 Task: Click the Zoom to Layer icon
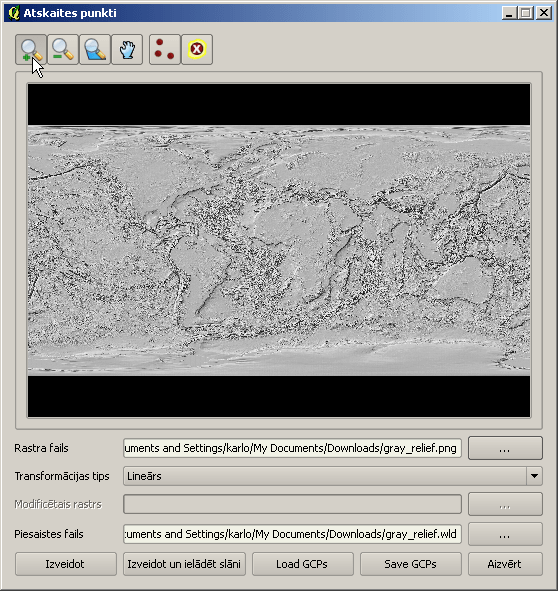(x=95, y=49)
